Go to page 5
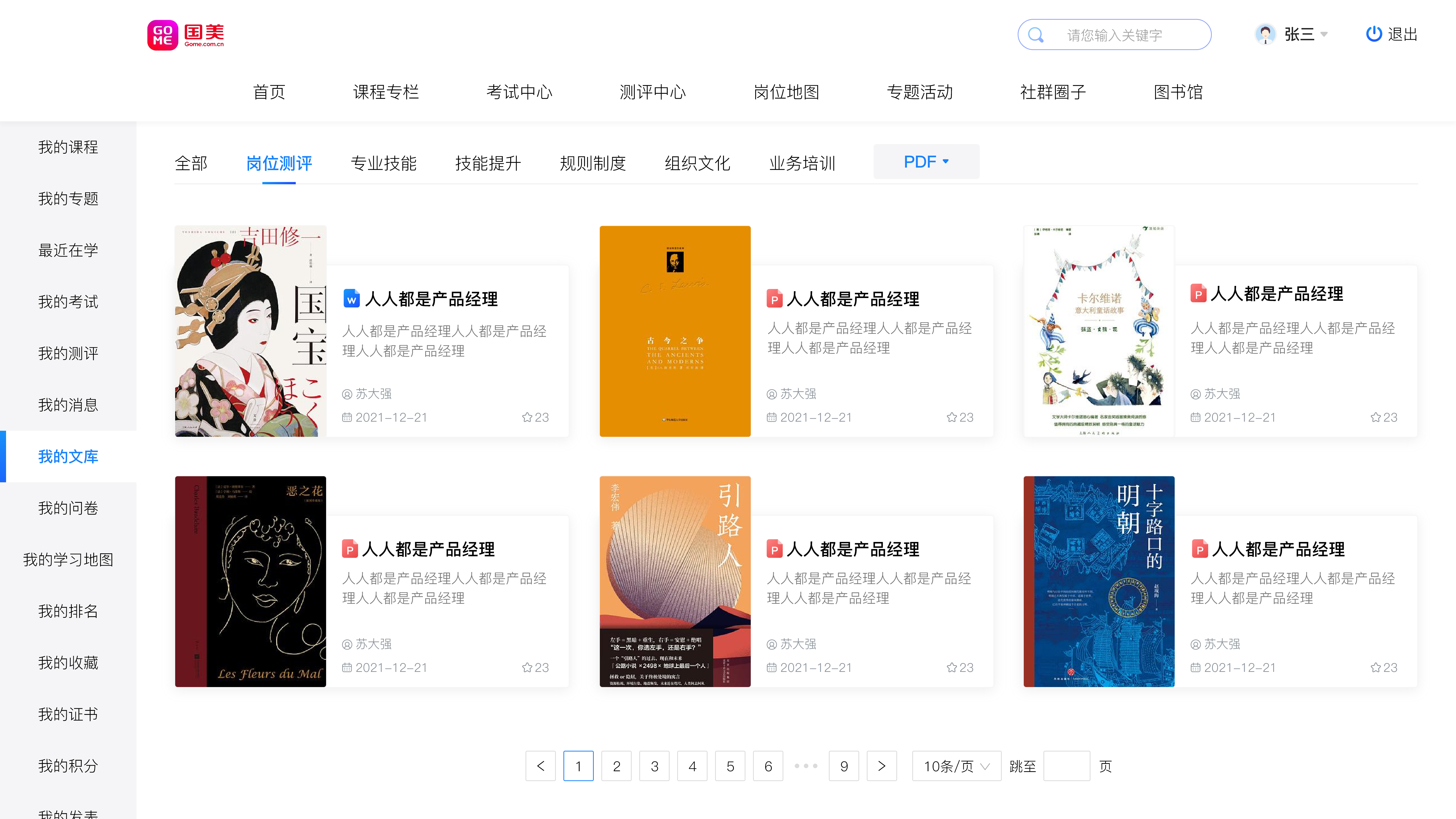Image resolution: width=1456 pixels, height=819 pixels. (x=730, y=766)
